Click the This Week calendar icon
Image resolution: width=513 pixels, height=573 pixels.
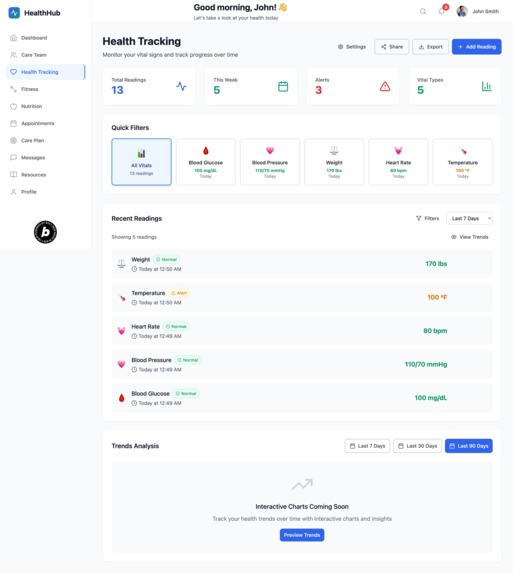point(283,86)
